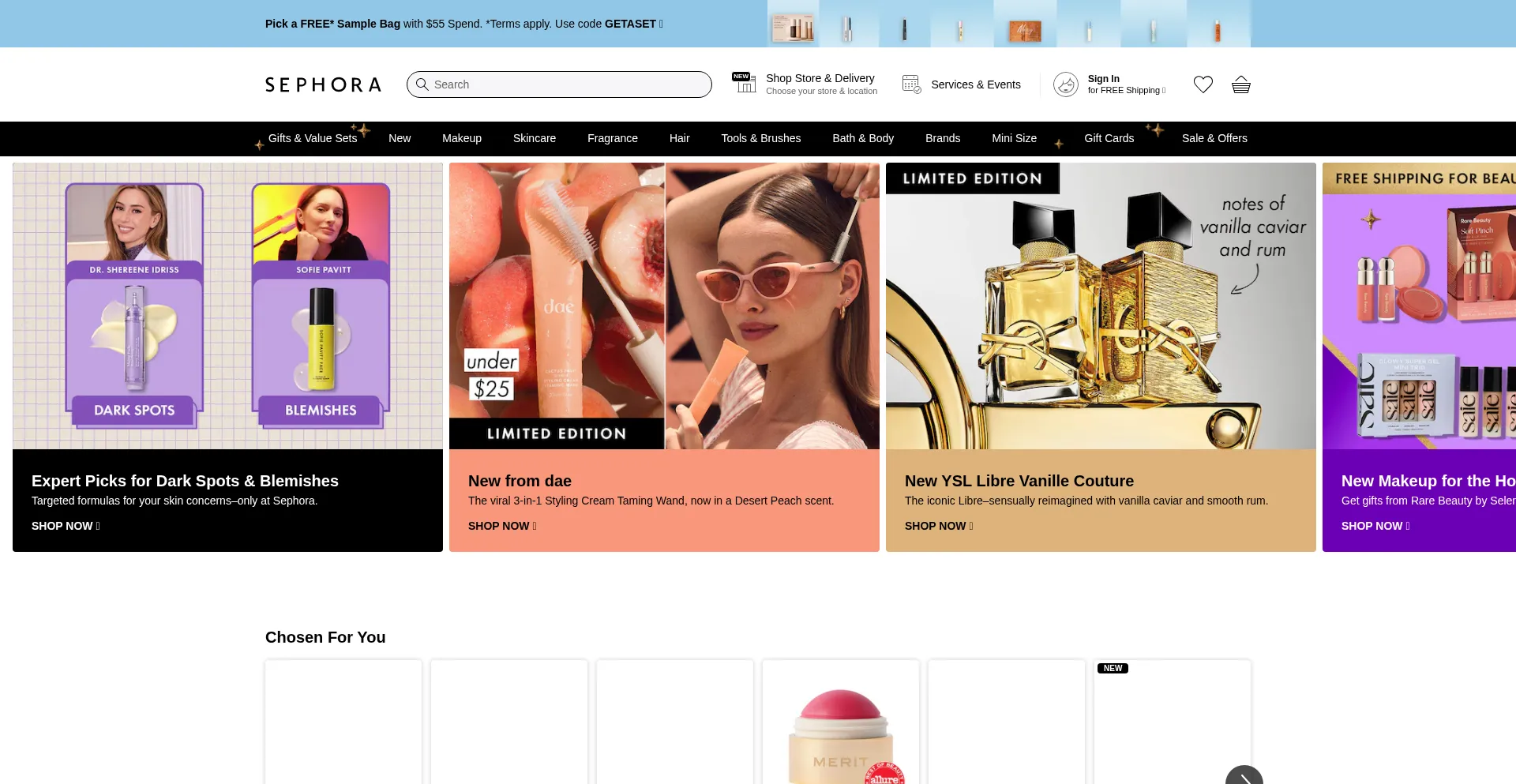
Task: Click into the Search input field
Action: tap(568, 84)
